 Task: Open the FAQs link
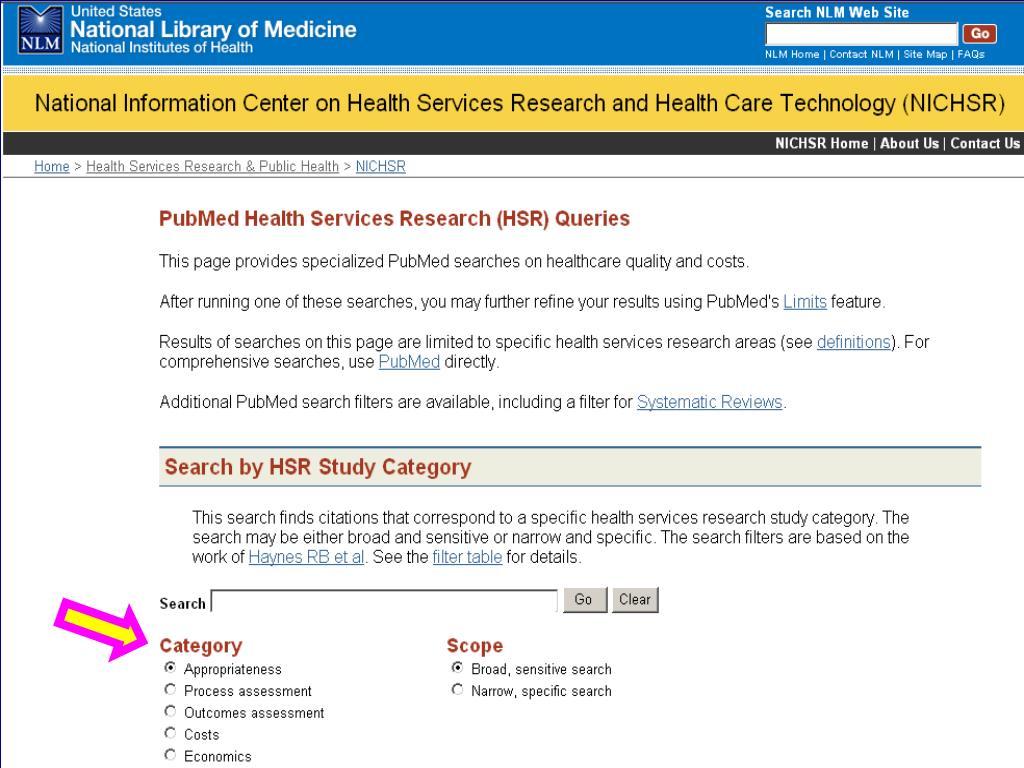tap(970, 54)
